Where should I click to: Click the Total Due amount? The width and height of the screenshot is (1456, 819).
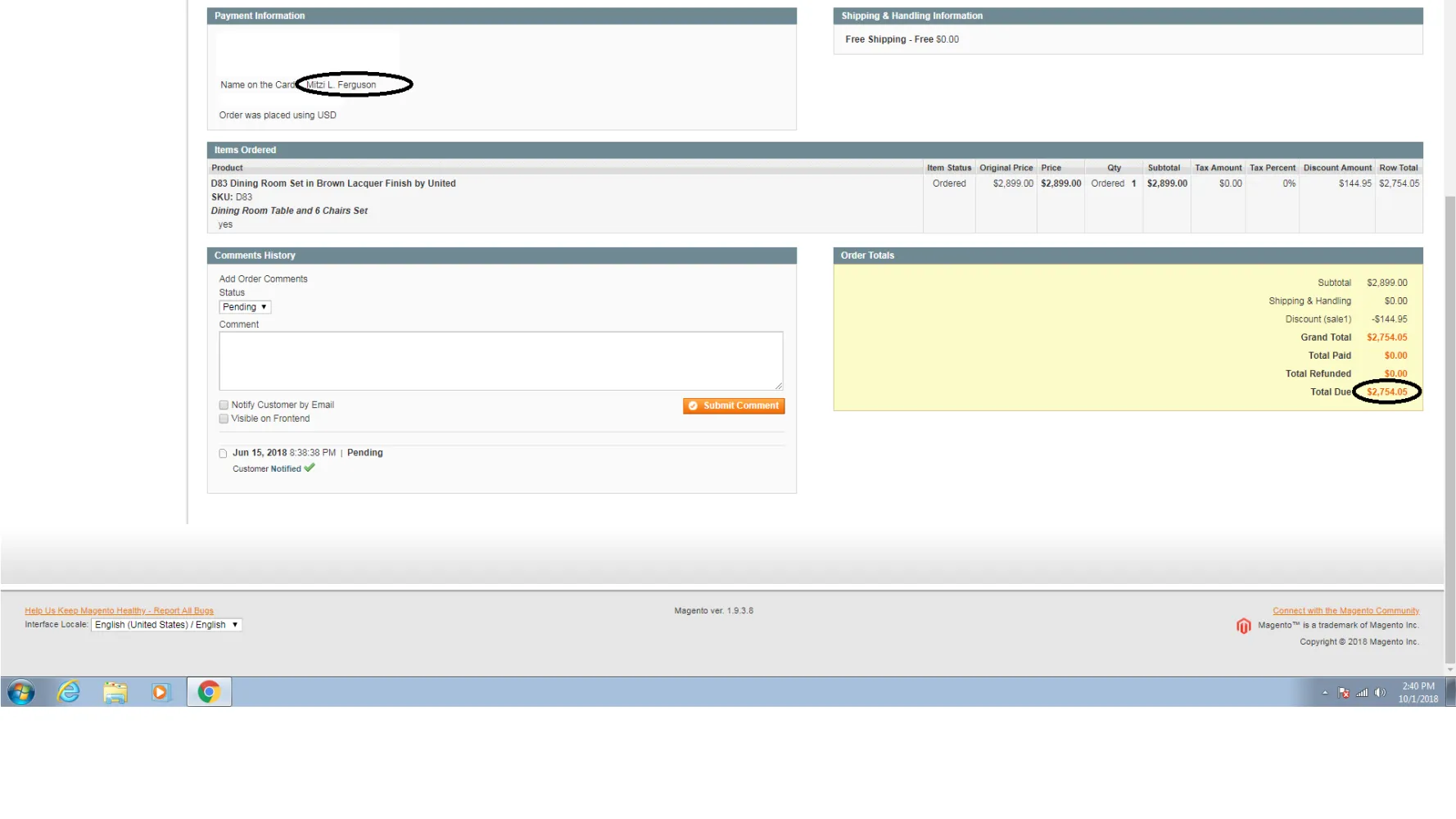point(1386,392)
